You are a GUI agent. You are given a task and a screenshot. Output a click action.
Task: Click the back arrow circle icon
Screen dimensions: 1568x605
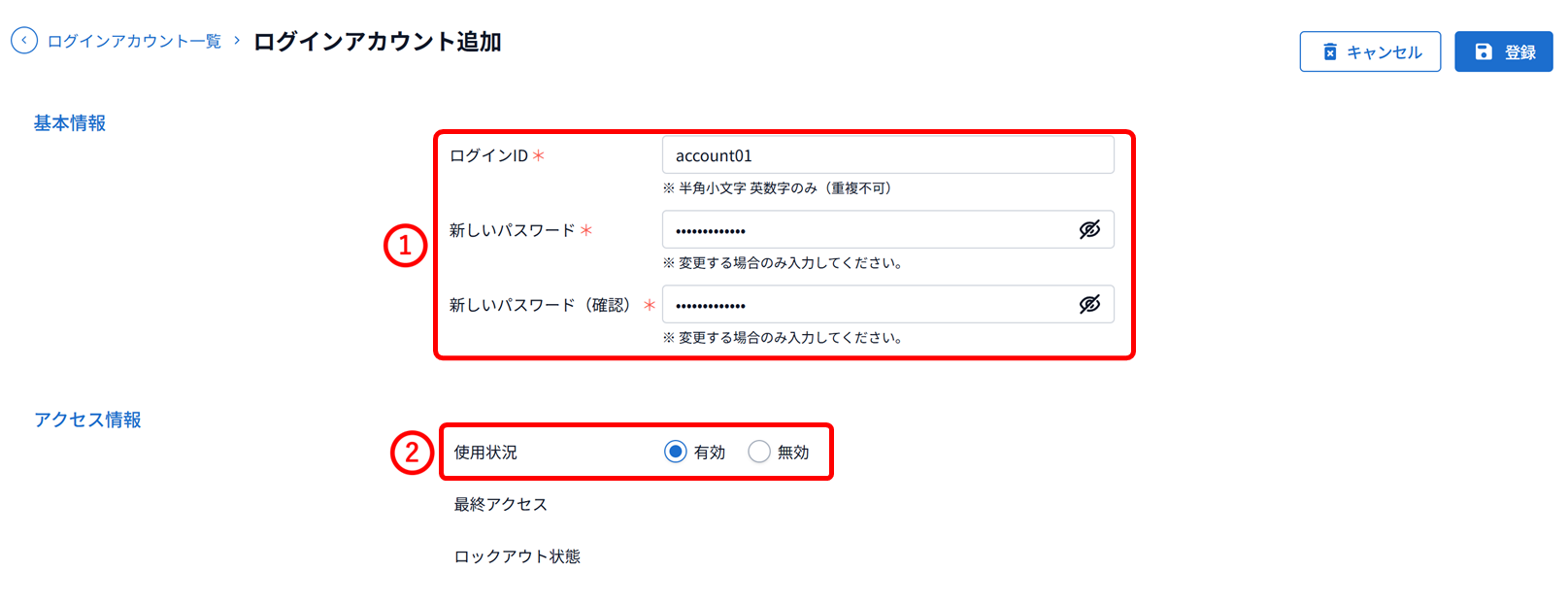[x=24, y=41]
